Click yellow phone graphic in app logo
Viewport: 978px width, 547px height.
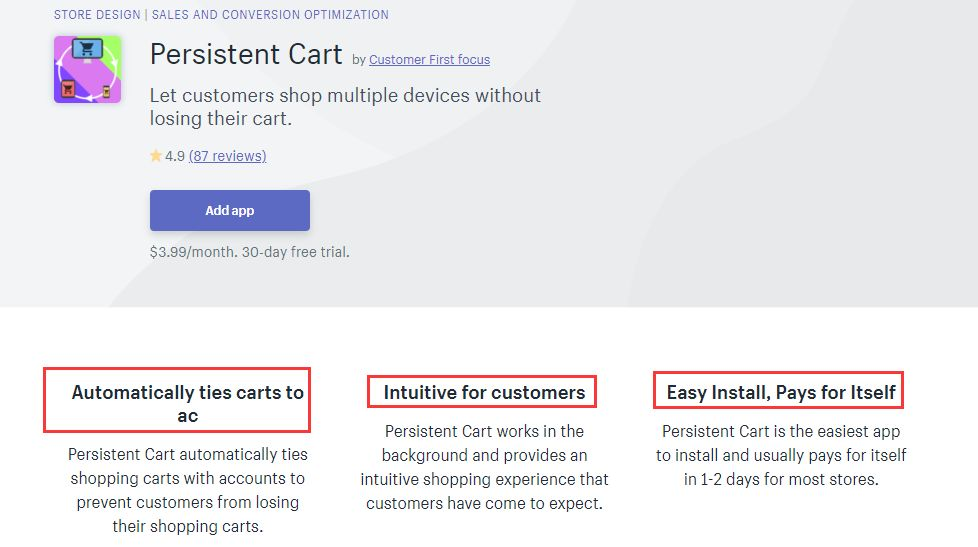pos(107,92)
